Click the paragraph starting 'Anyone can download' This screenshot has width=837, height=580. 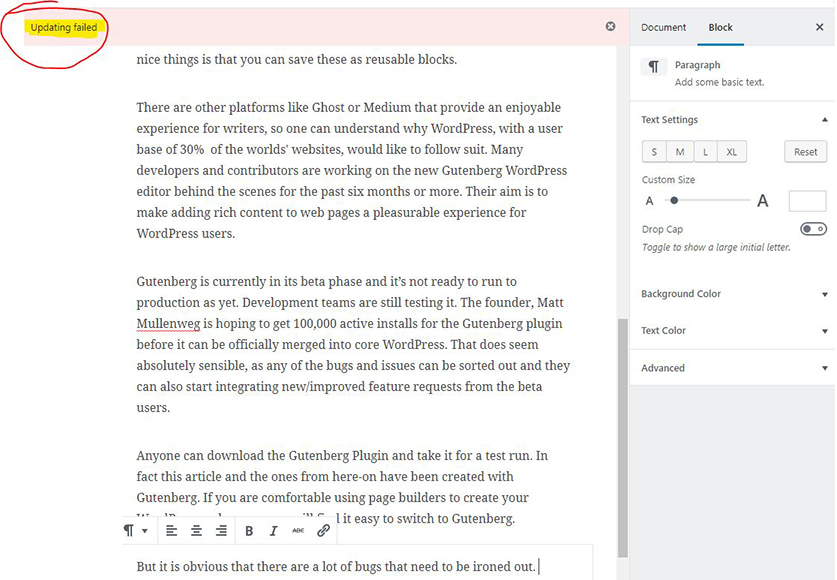(342, 487)
